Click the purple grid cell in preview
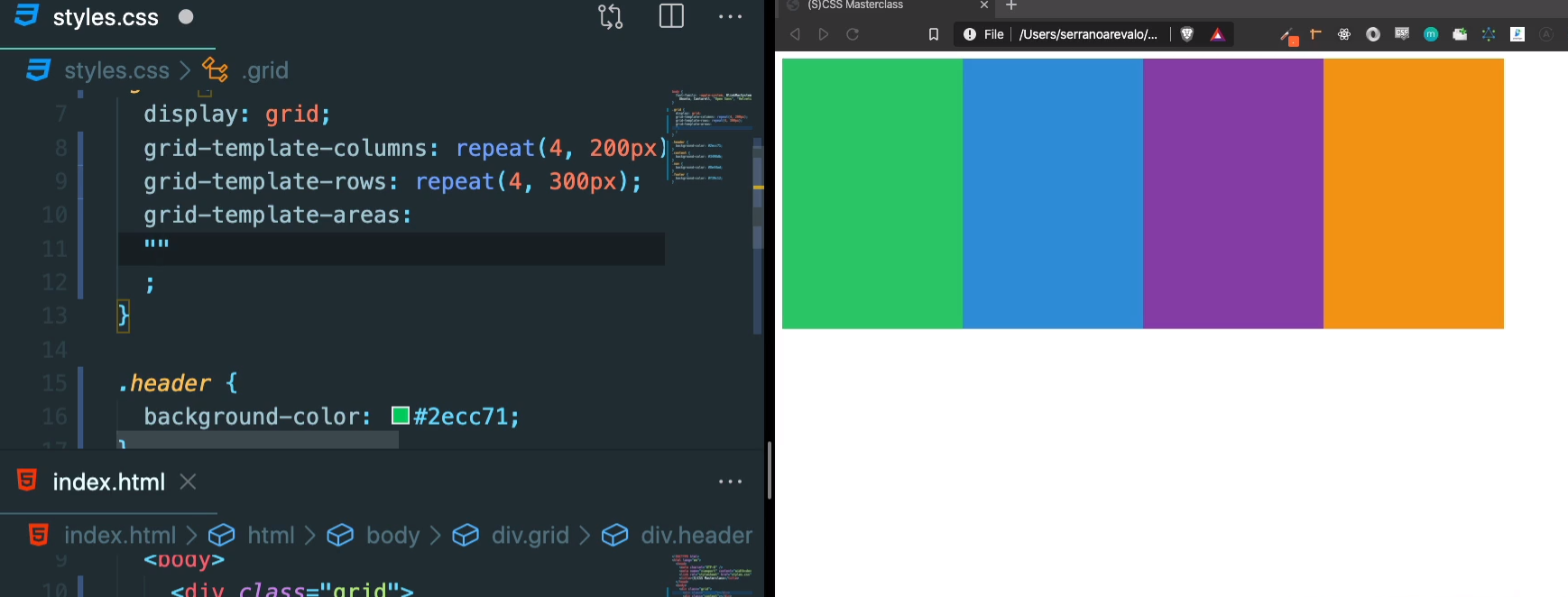 (1233, 194)
